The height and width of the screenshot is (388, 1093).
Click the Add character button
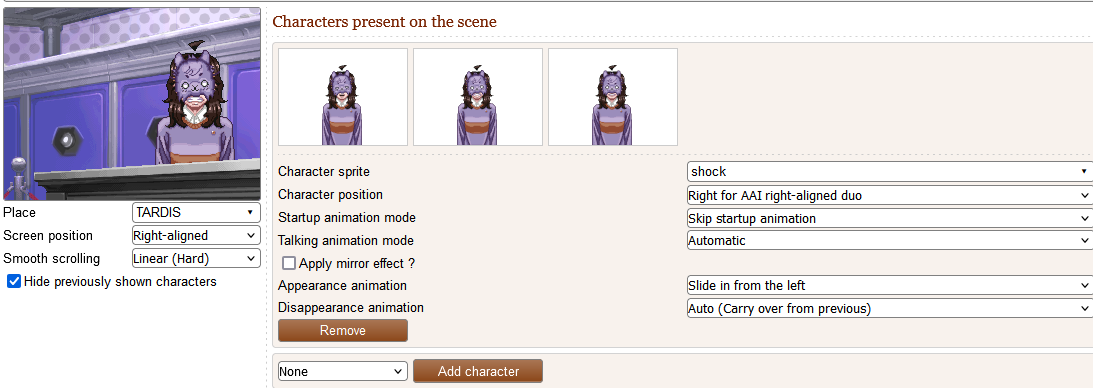(478, 371)
